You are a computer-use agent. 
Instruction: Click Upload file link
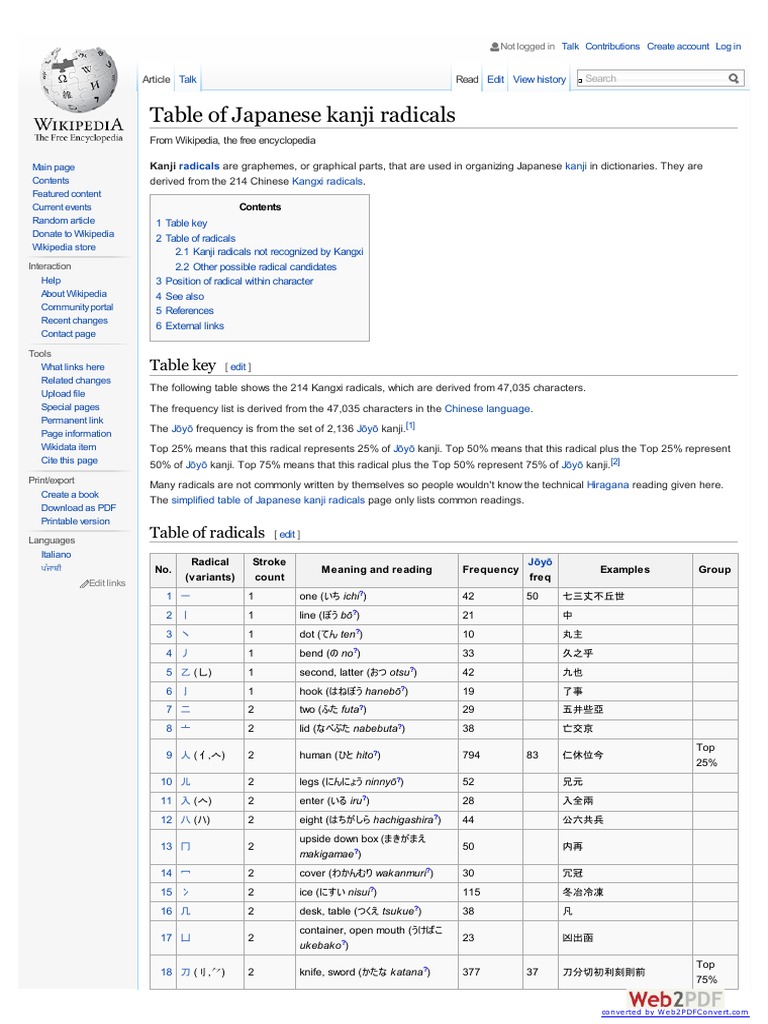click(63, 394)
